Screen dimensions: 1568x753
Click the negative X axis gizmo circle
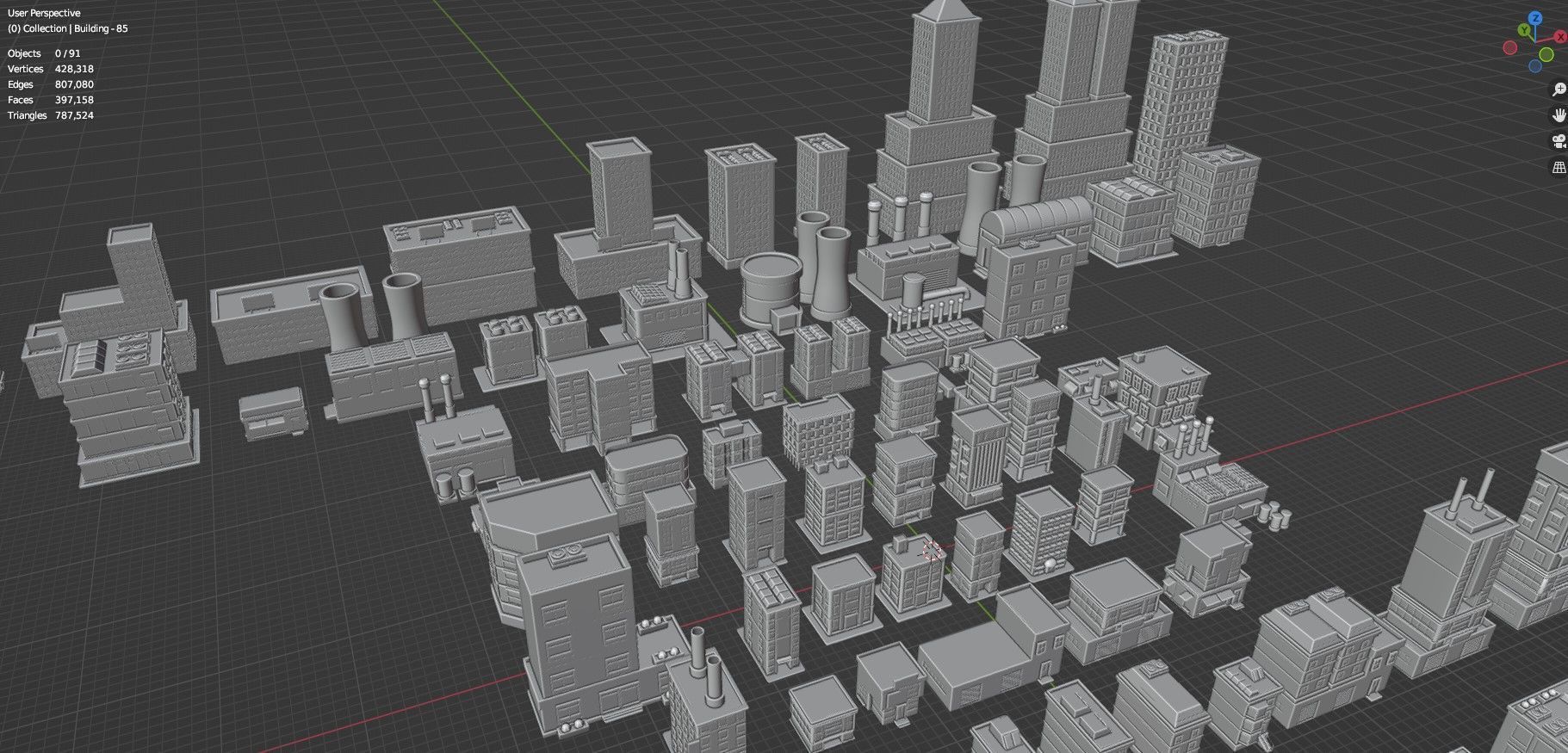[1510, 47]
